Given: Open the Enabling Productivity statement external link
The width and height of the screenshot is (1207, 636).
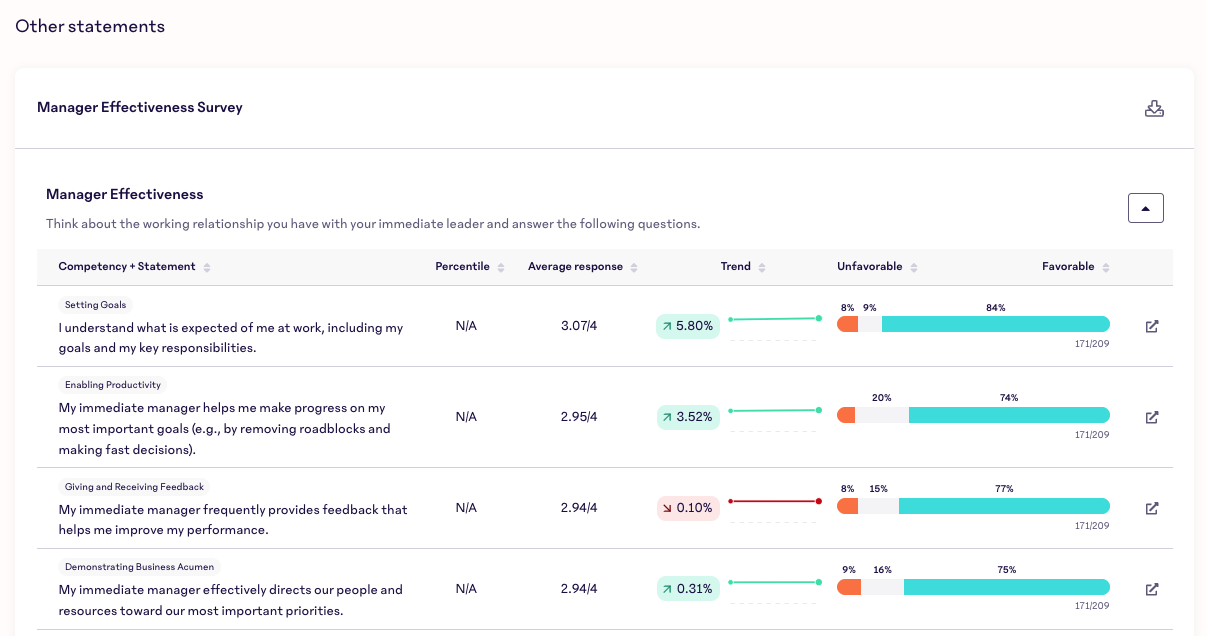Looking at the screenshot, I should [1151, 417].
